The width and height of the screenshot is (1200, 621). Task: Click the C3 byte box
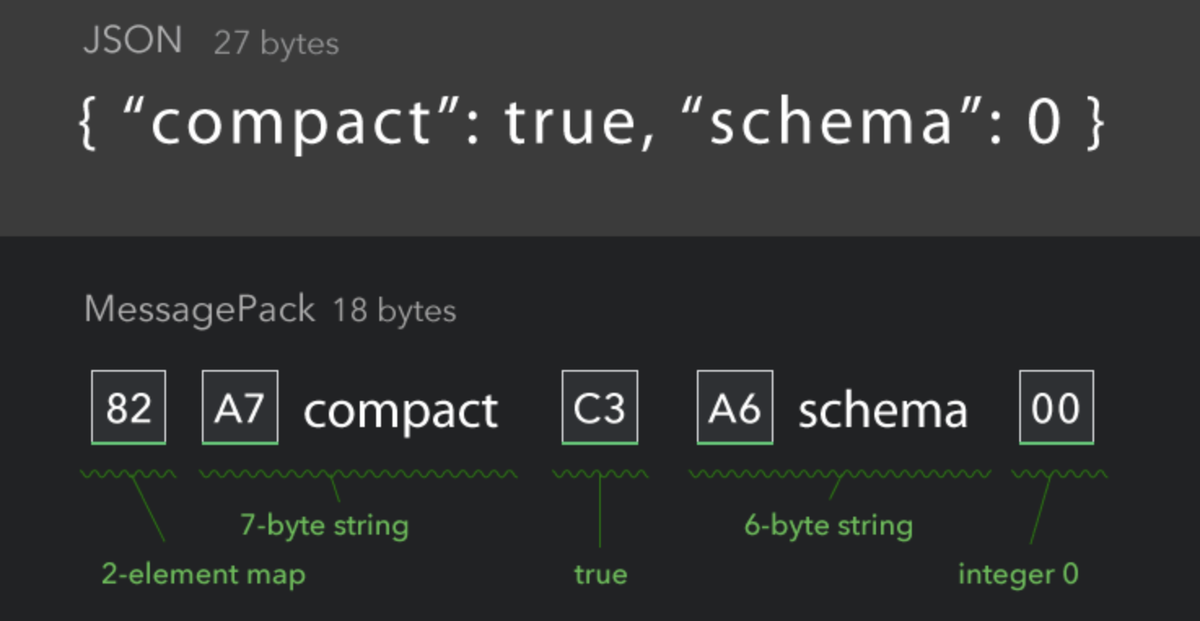[x=600, y=408]
